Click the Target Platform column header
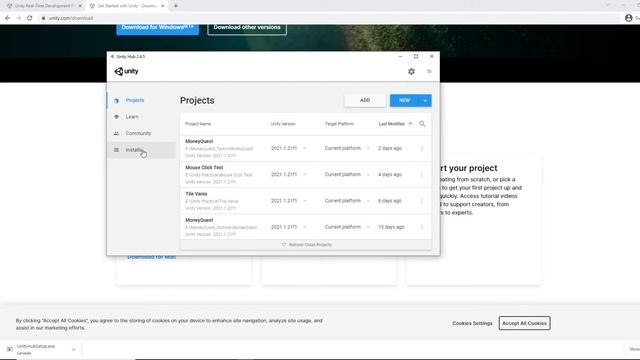The height and width of the screenshot is (360, 640). coord(339,124)
